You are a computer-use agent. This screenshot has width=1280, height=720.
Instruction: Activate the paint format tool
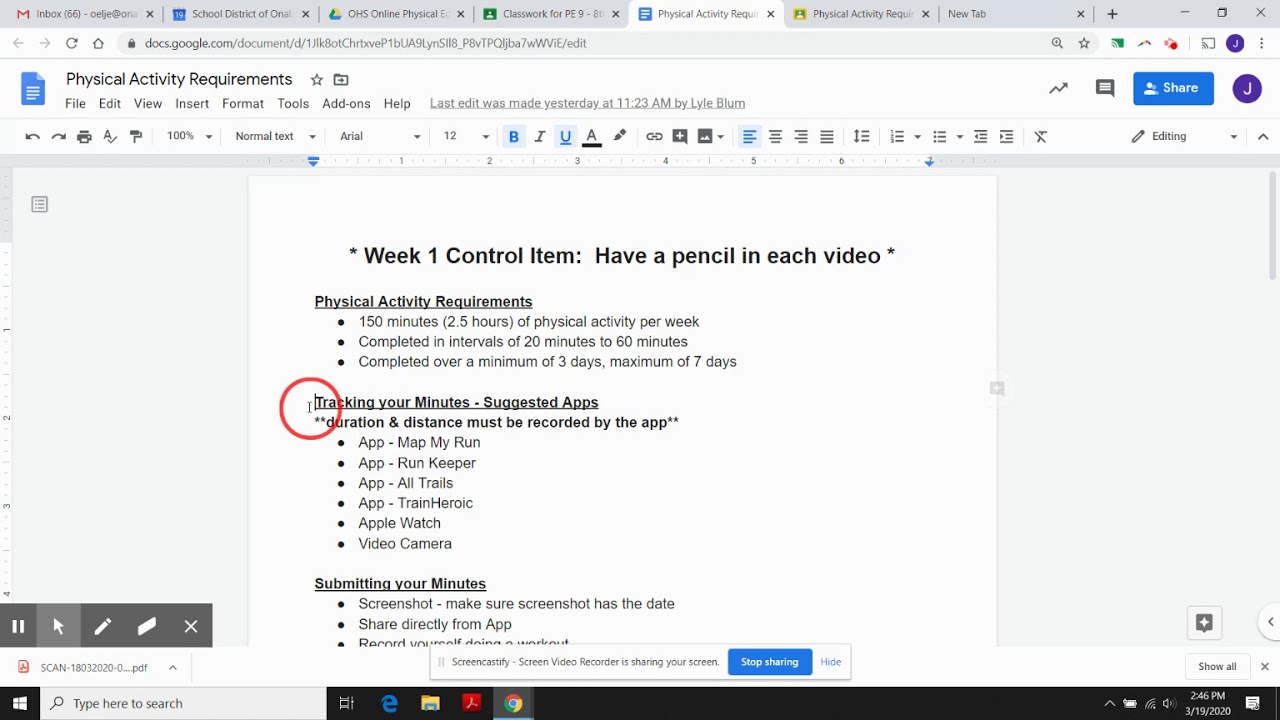pyautogui.click(x=136, y=136)
